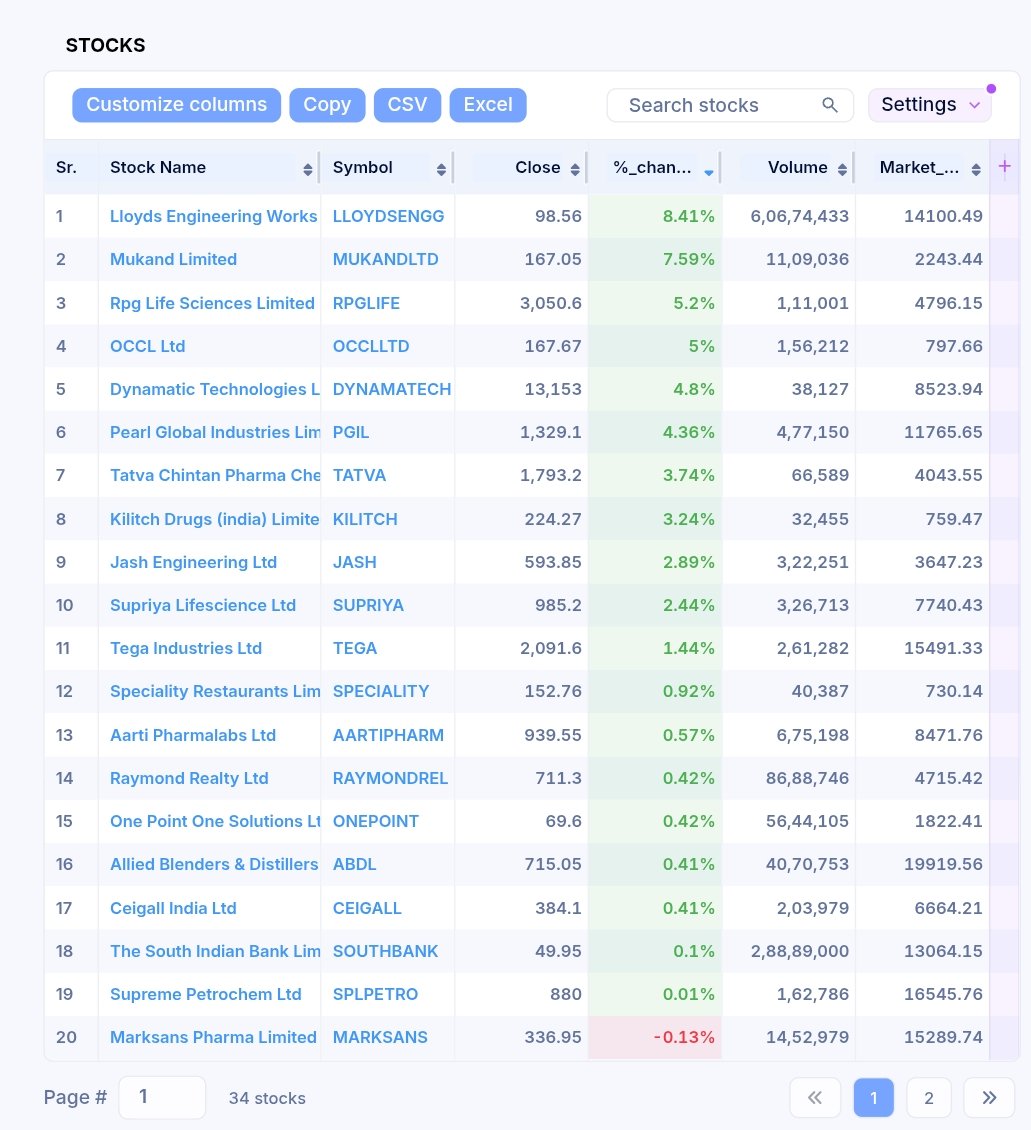Open Kilitch Drugs (india) stock link

point(215,520)
